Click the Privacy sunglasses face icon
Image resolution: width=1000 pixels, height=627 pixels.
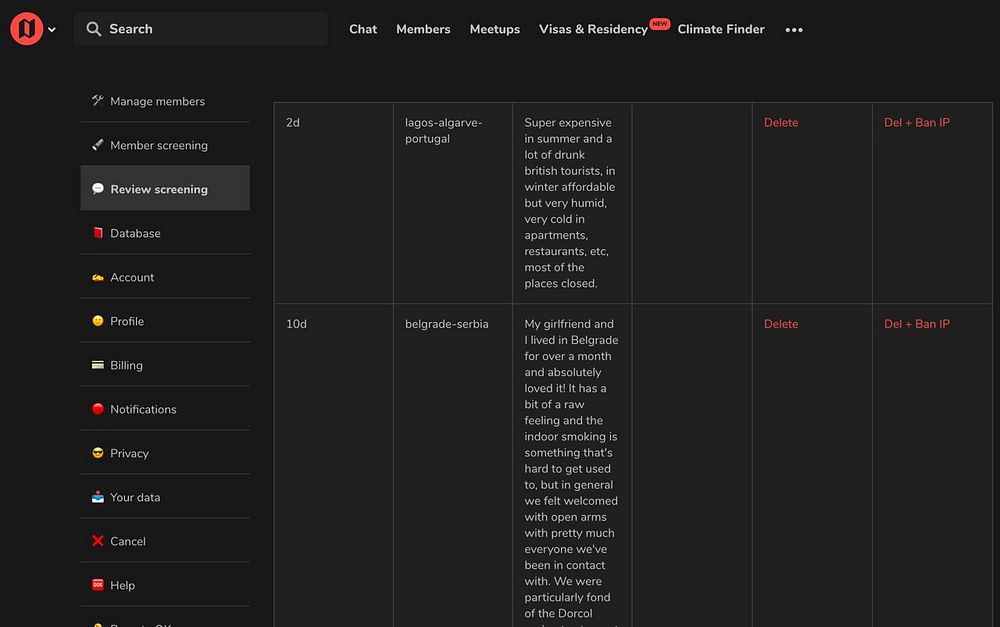98,453
